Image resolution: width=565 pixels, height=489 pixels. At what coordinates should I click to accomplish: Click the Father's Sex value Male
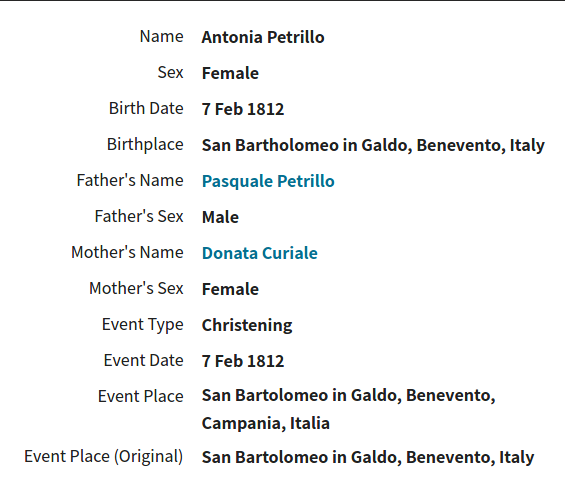220,217
